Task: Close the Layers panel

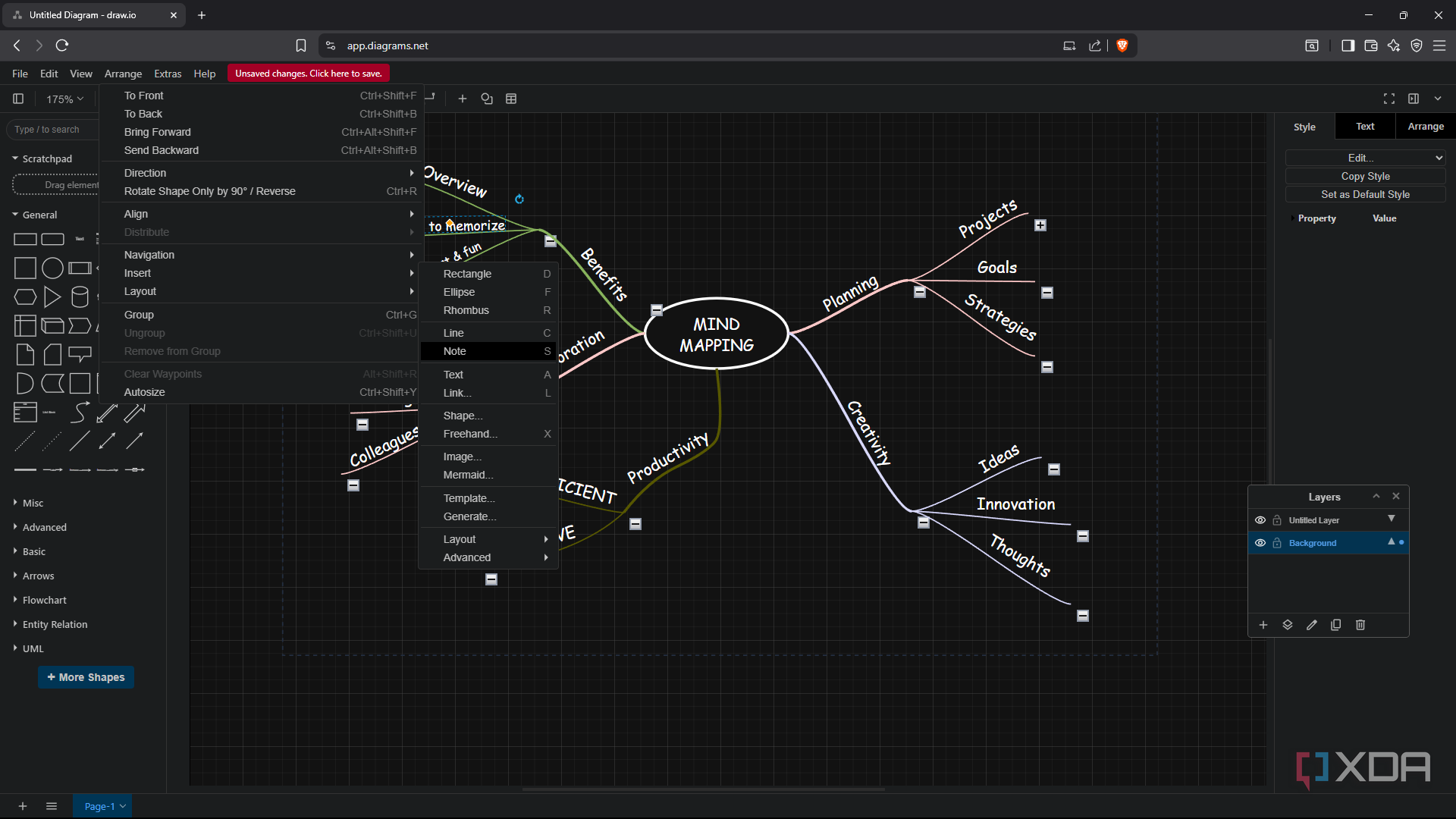Action: (x=1396, y=496)
